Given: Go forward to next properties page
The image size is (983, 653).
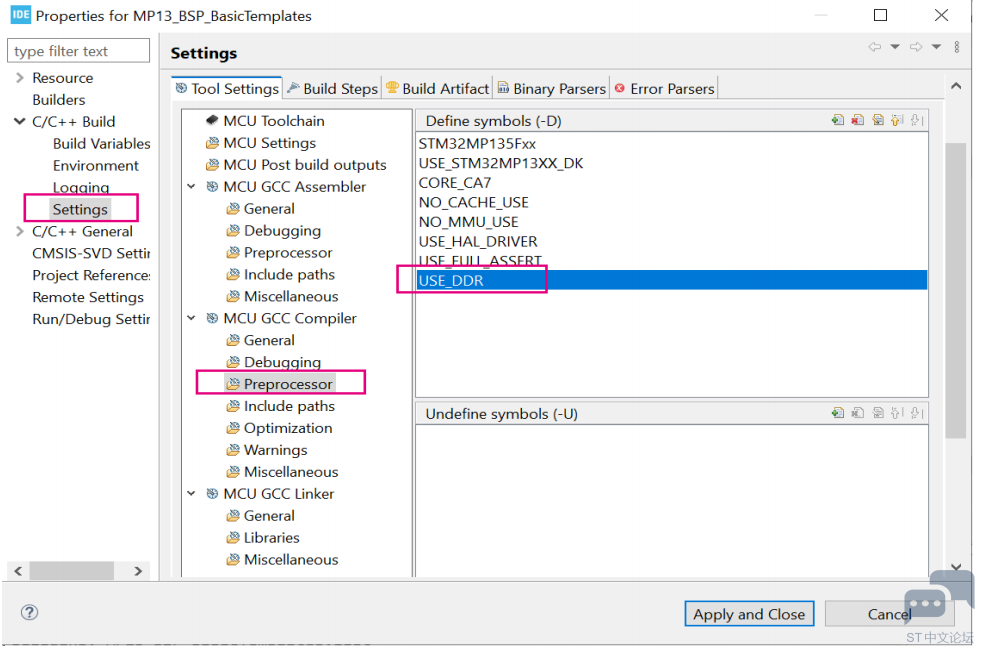Looking at the screenshot, I should (916, 47).
